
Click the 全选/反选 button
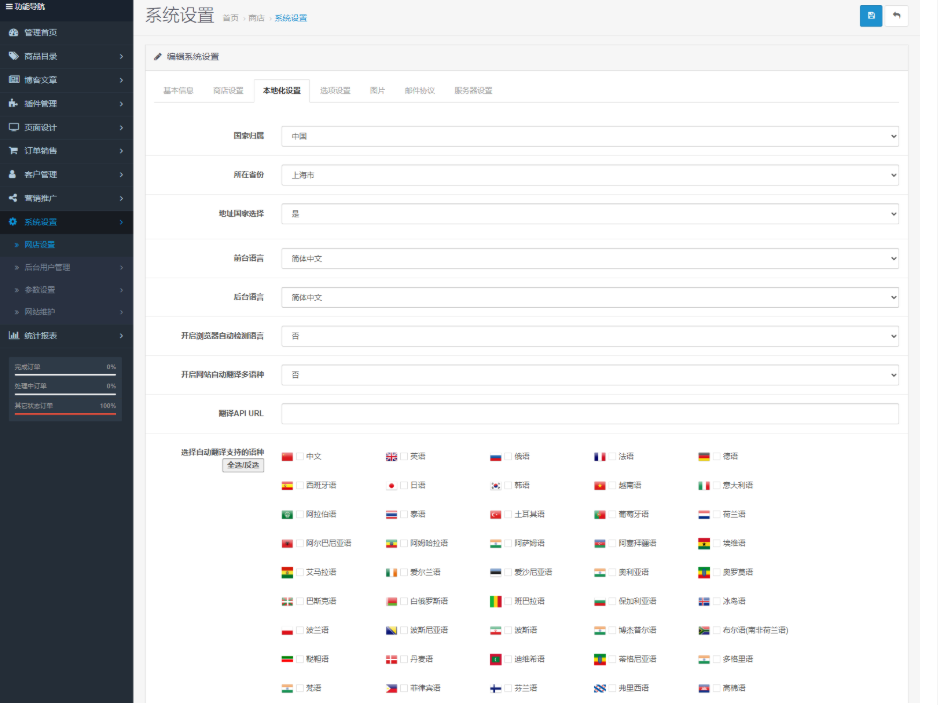click(x=243, y=465)
